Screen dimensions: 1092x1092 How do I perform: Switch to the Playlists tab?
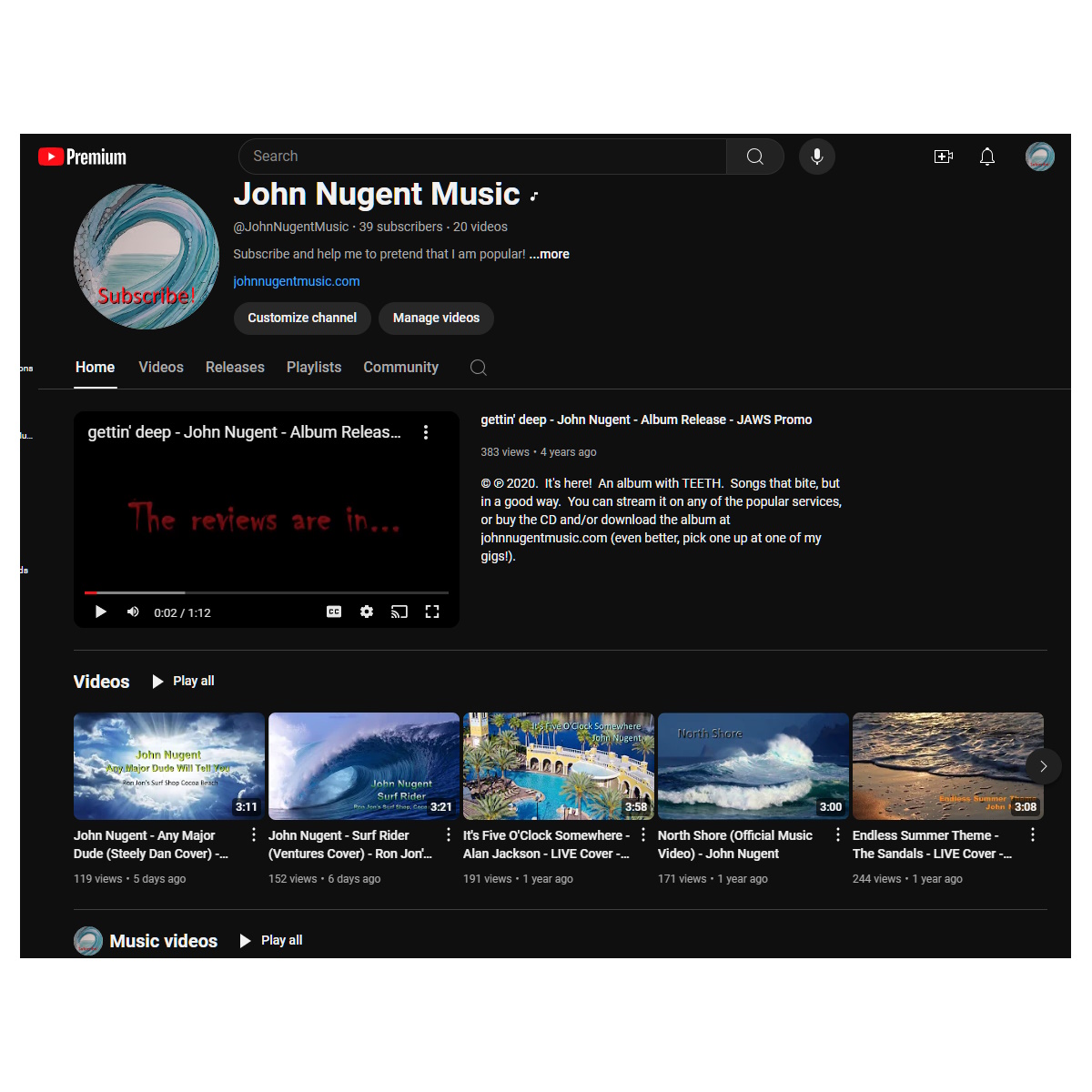(314, 368)
